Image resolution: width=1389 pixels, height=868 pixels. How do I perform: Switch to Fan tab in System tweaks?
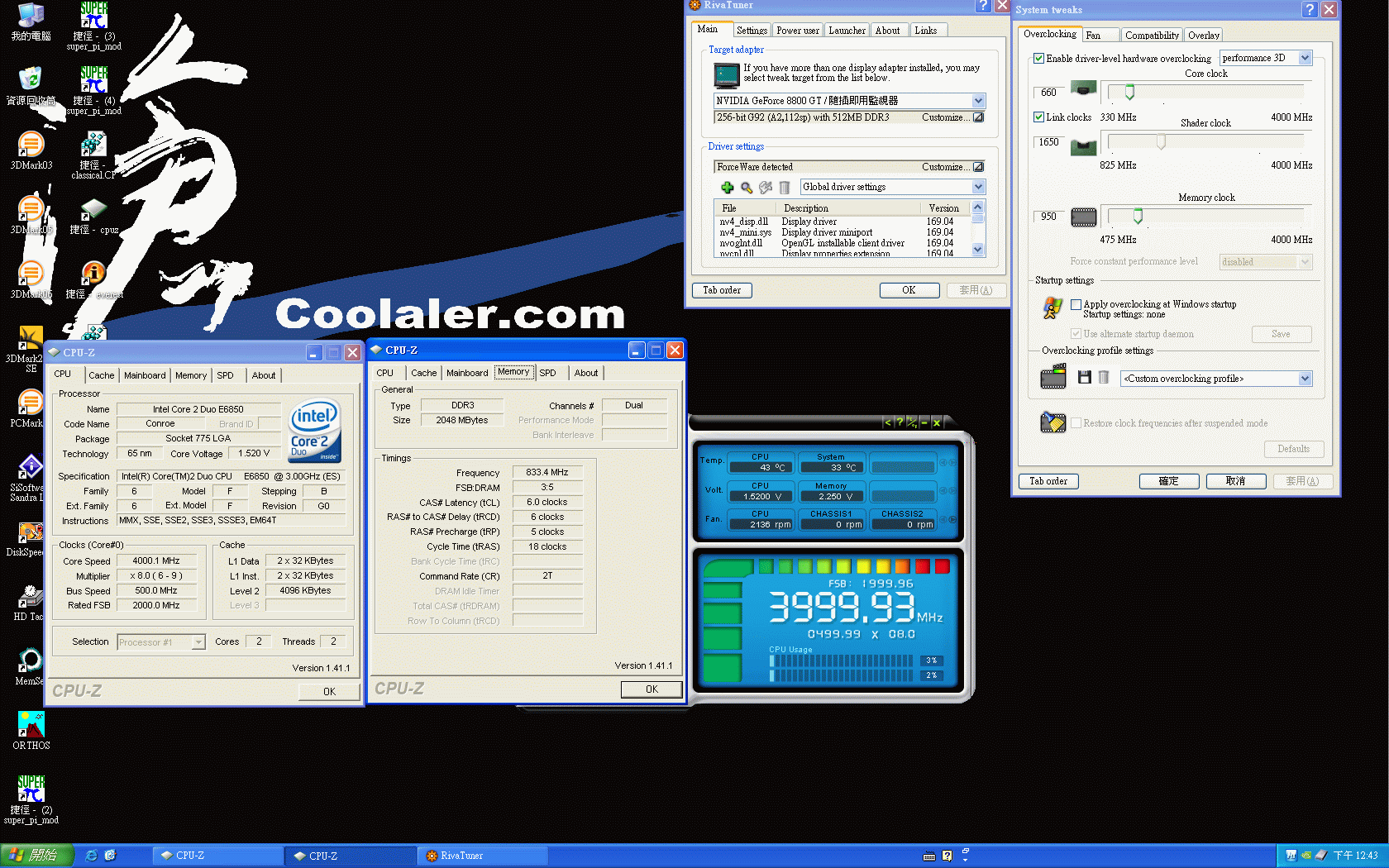[x=1100, y=36]
